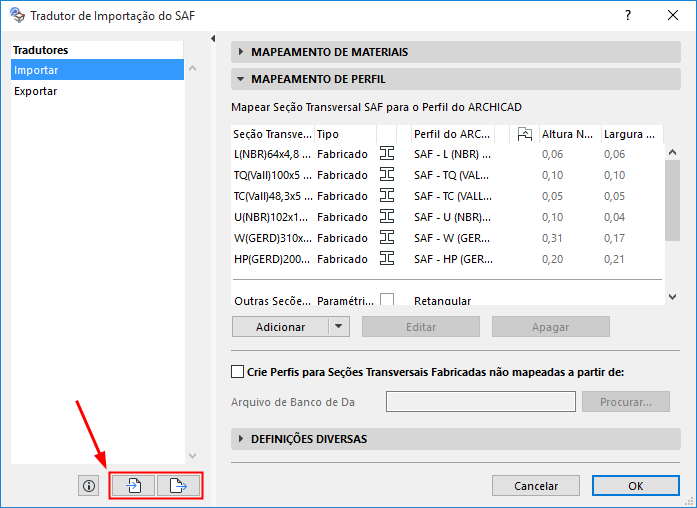Click the Retangular profile cell
The width and height of the screenshot is (697, 508).
coord(442,300)
